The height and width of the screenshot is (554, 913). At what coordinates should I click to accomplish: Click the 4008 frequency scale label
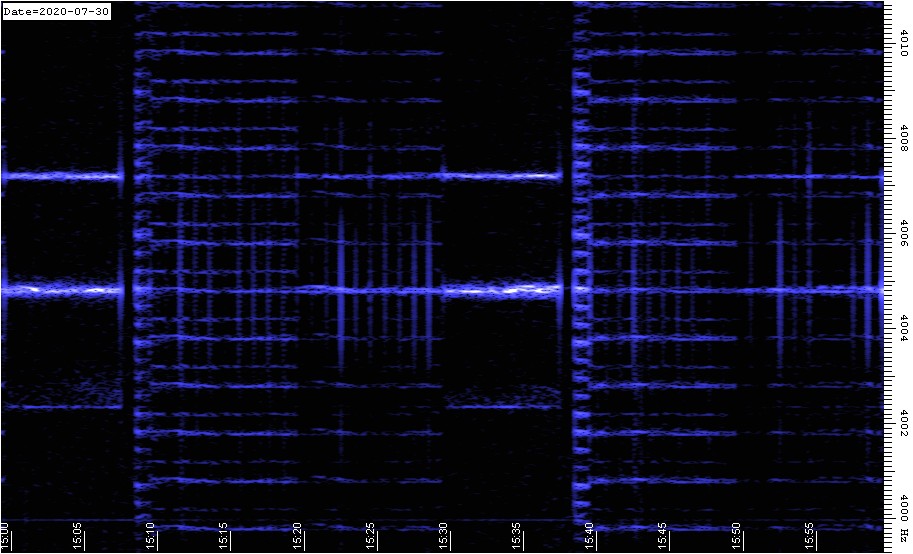[904, 139]
